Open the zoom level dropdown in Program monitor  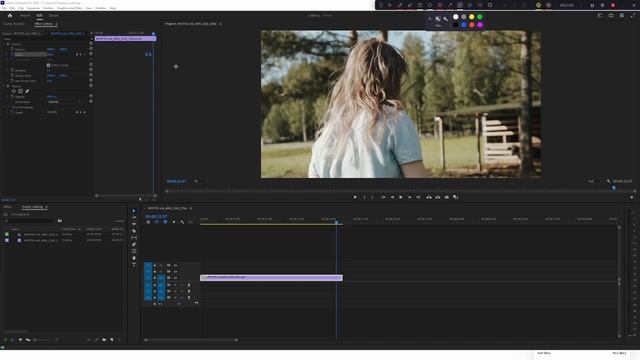[200, 181]
